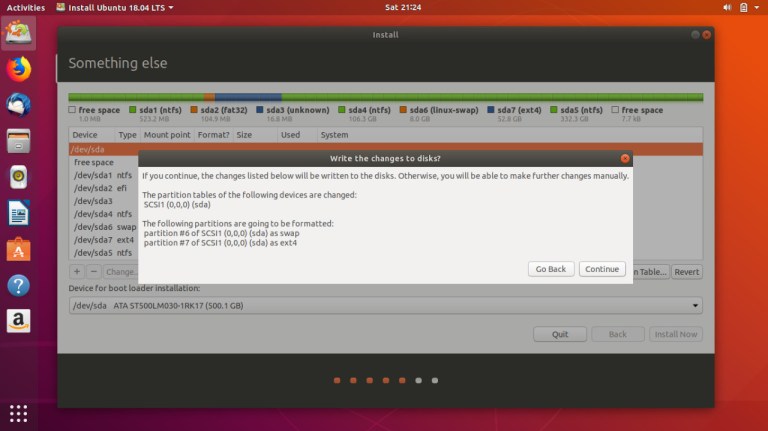768x431 pixels.
Task: Click the Format? column header
Action: tap(214, 135)
